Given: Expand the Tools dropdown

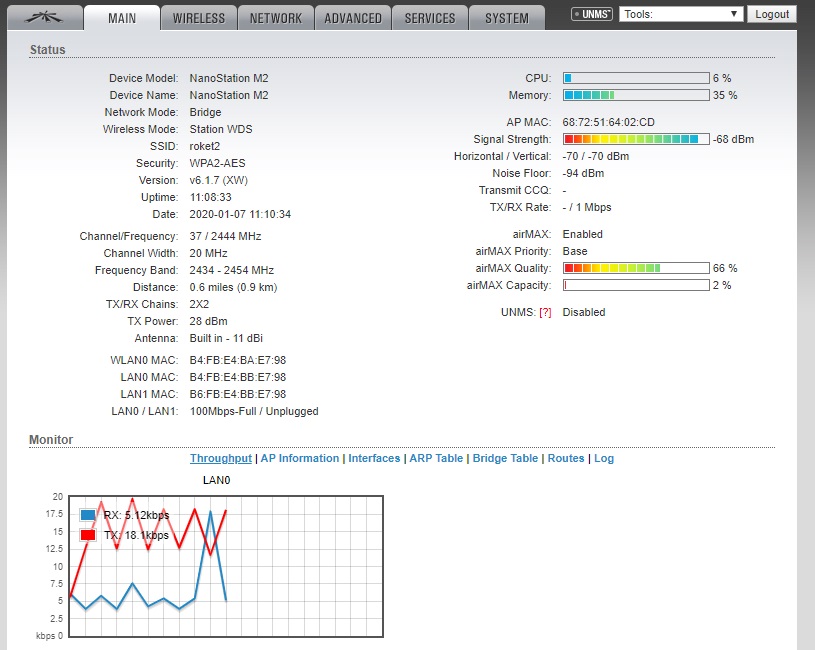Looking at the screenshot, I should coord(680,14).
